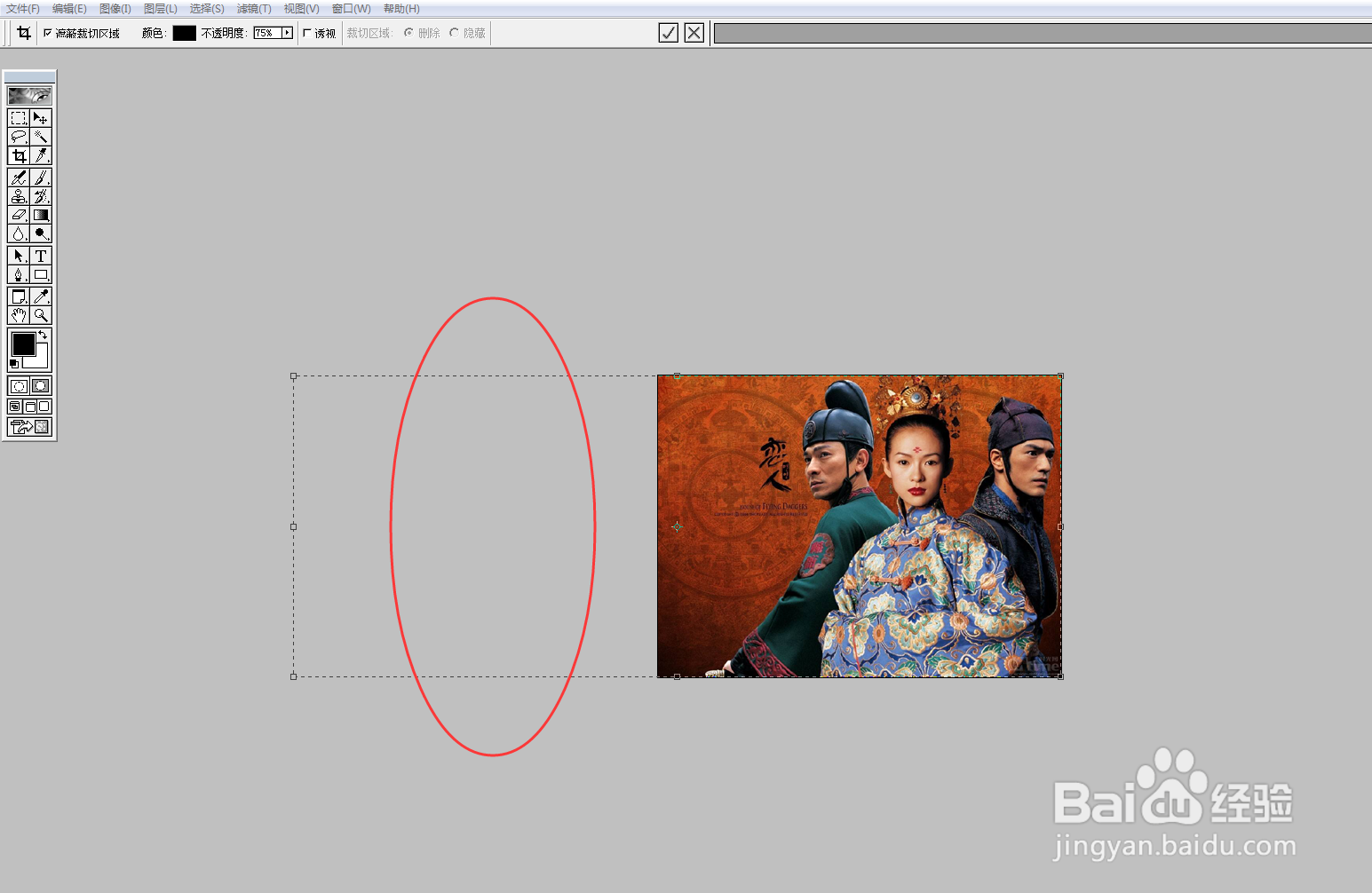Screen dimensions: 1372x893
Task: Open the 选择(S) menu
Action: 207,8
